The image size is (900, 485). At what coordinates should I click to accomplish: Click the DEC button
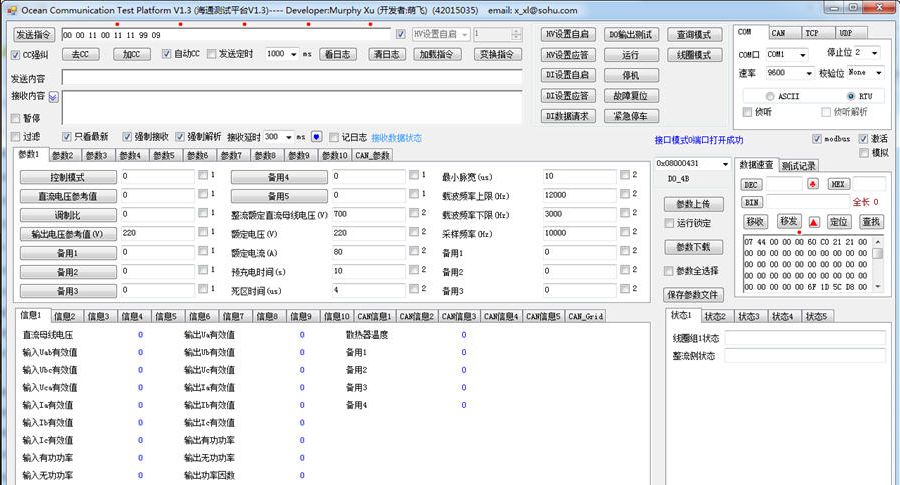point(751,184)
